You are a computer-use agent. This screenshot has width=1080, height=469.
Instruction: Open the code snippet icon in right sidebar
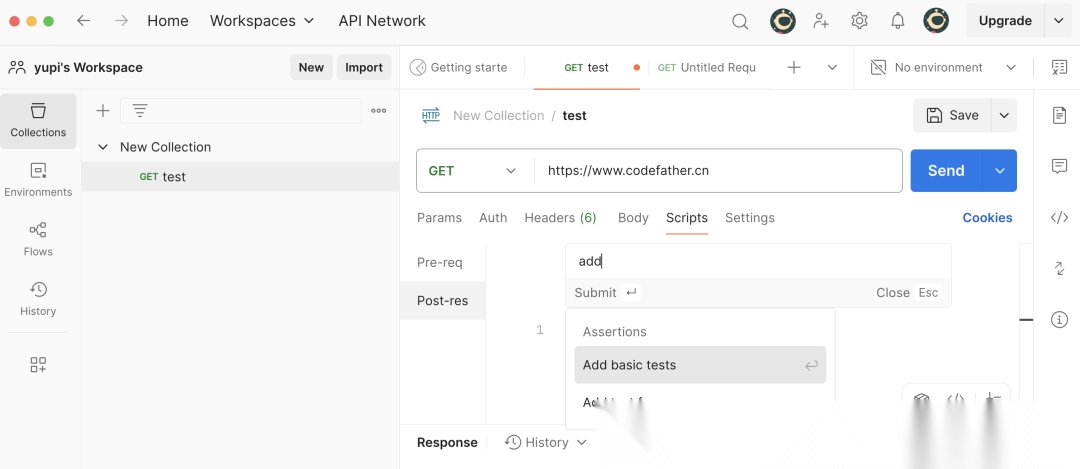[x=1059, y=218]
